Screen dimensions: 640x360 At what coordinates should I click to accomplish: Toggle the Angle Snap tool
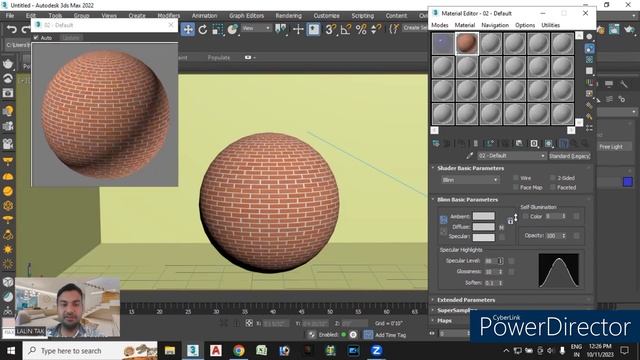346,29
